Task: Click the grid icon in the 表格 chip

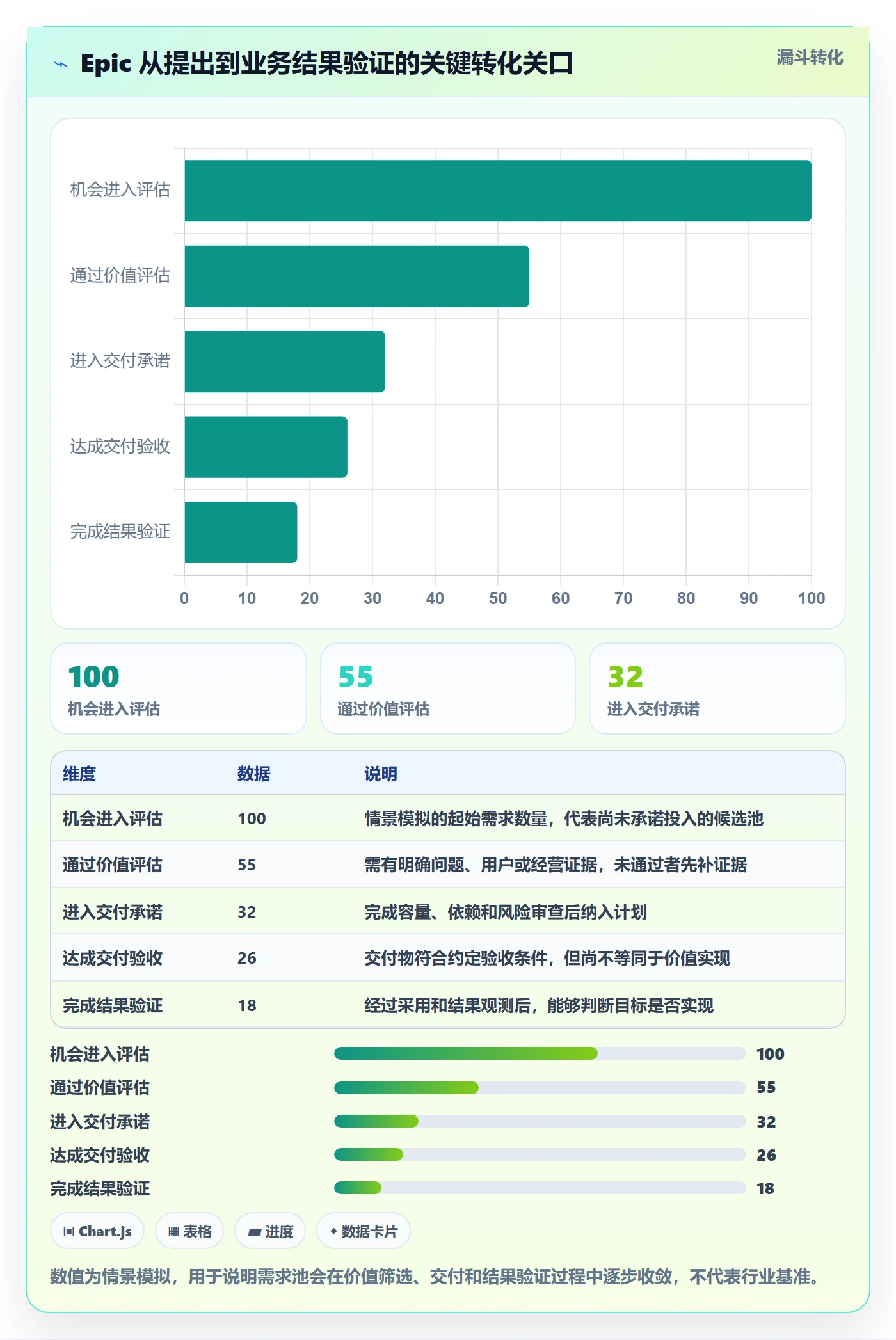Action: tap(173, 1232)
